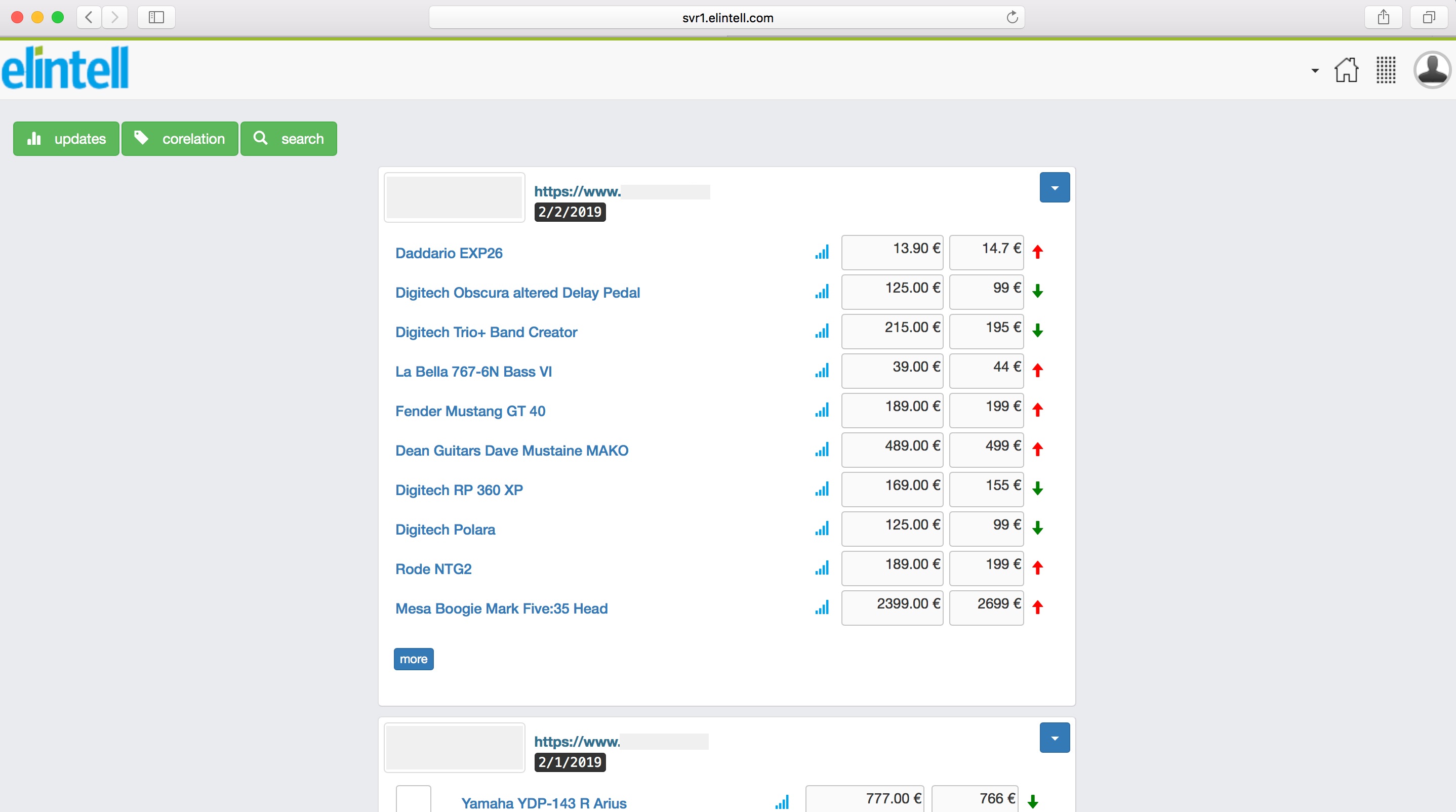
Task: Open the chart icon for Rode NTG2
Action: 822,569
